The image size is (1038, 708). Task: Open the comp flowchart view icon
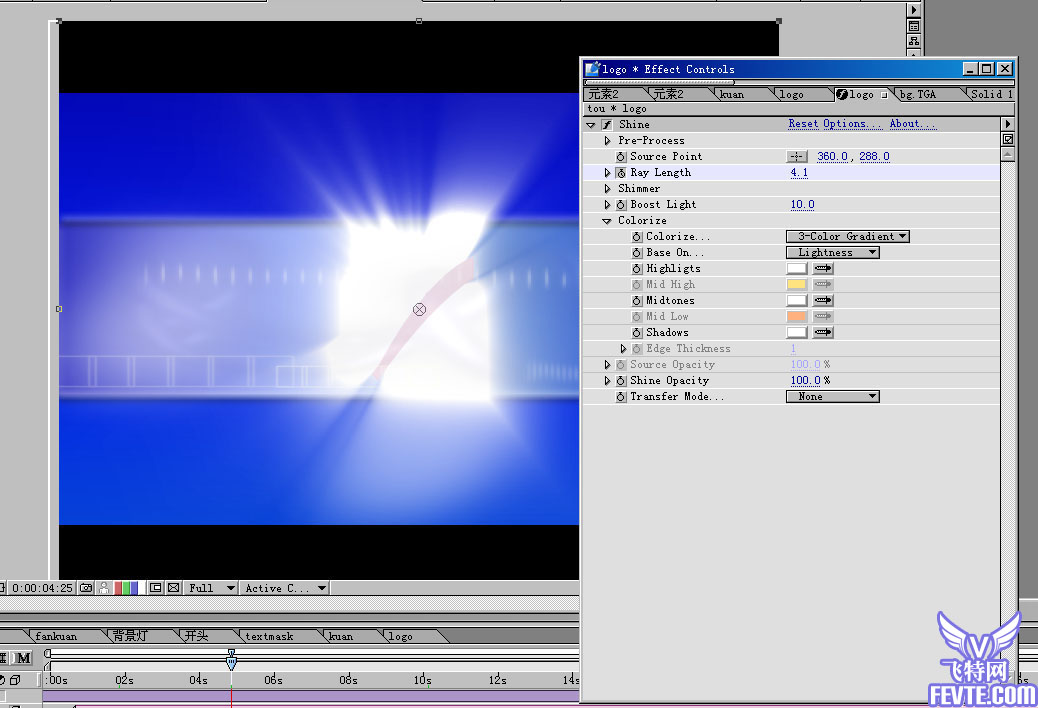pos(914,42)
